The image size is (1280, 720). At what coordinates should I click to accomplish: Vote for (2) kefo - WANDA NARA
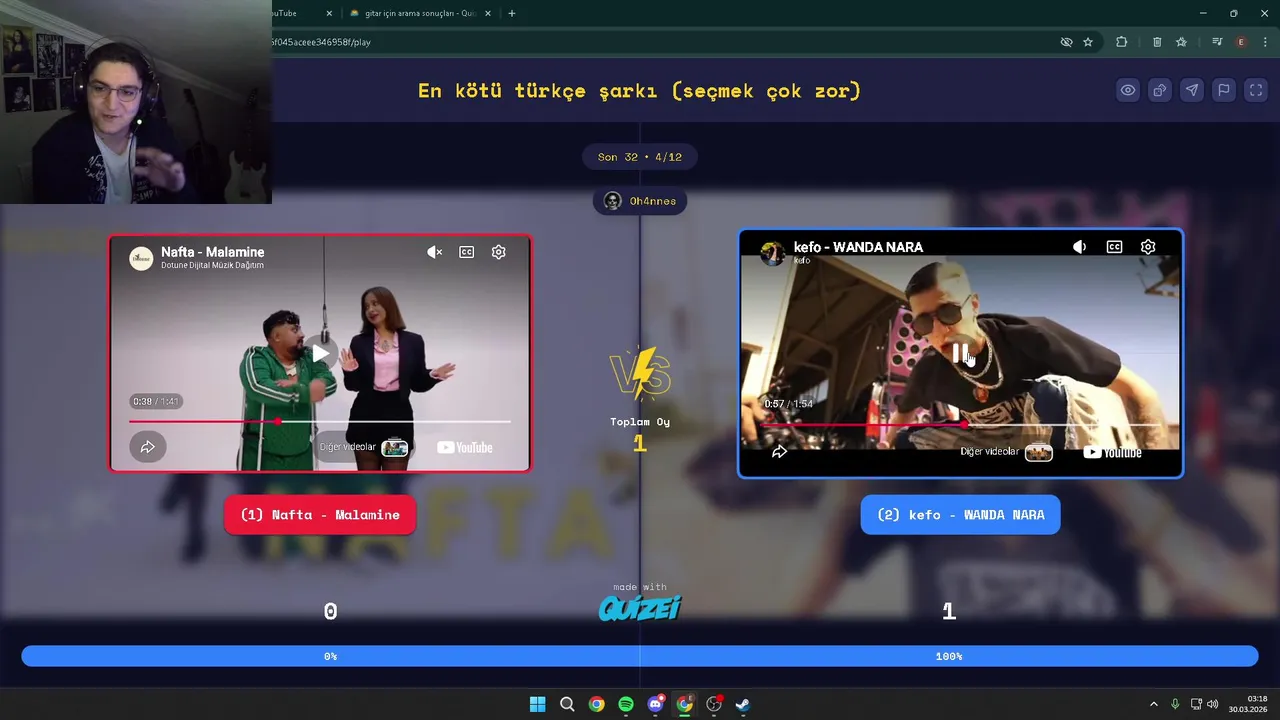click(x=960, y=515)
